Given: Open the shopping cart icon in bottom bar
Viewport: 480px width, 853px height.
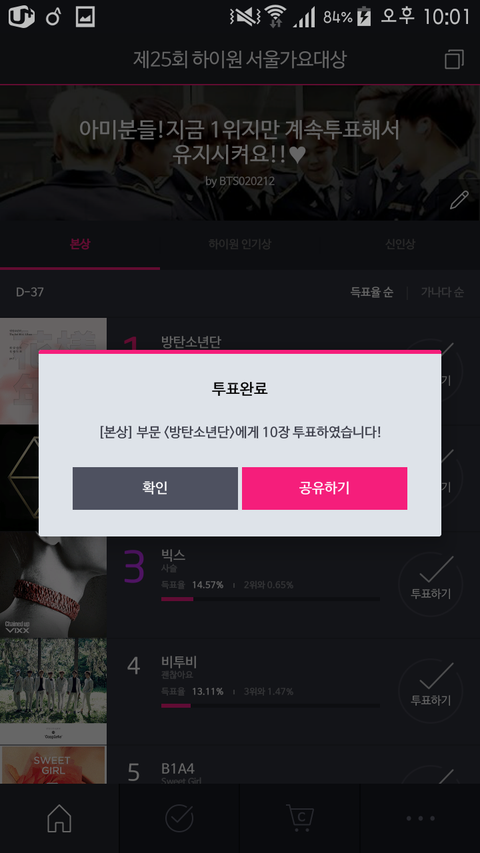Looking at the screenshot, I should tap(300, 818).
